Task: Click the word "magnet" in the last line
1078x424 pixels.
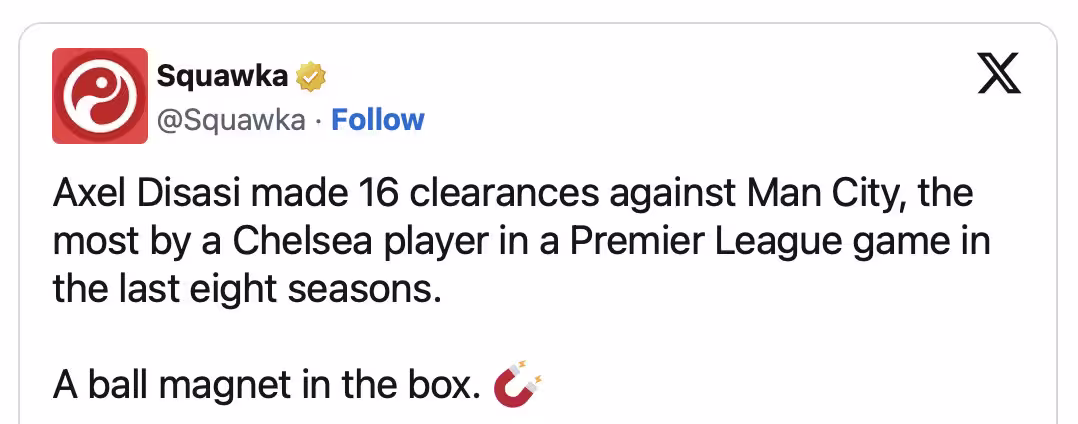Action: coord(224,385)
